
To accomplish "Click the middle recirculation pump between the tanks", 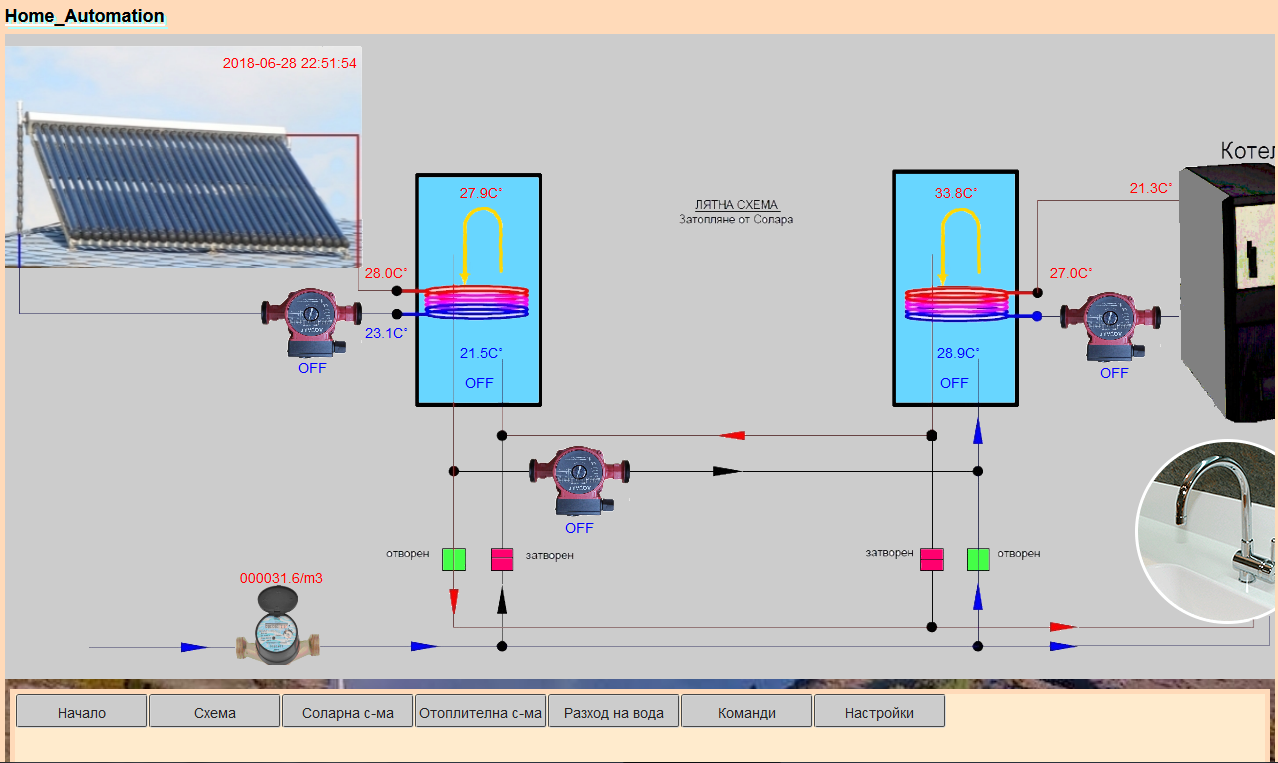I will click(579, 478).
